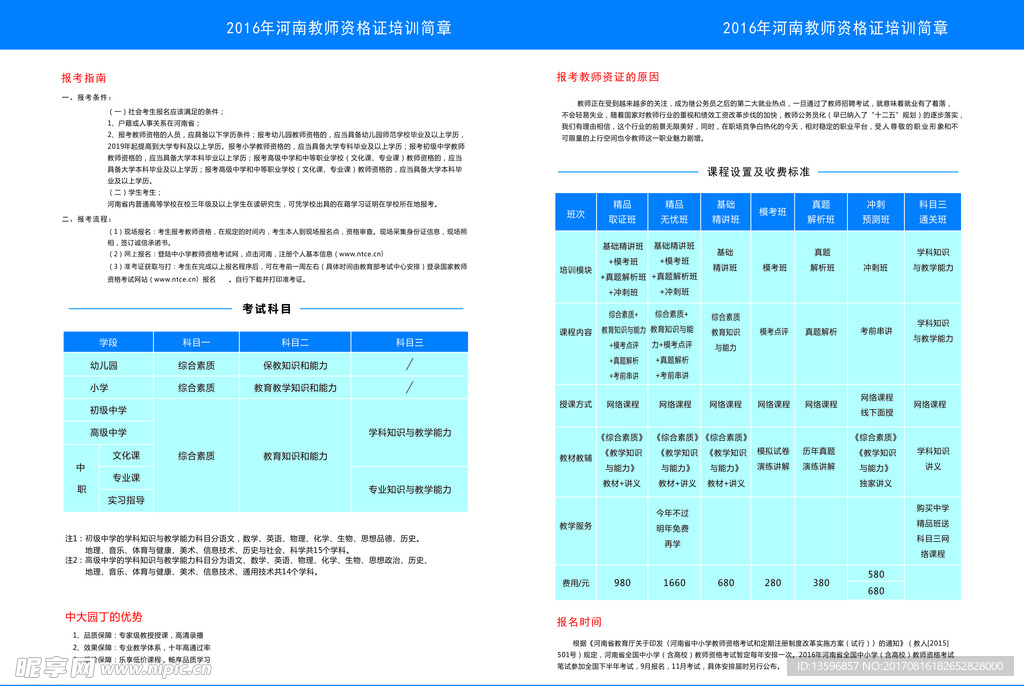This screenshot has height=686, width=1024.
Task: Click the "科目三" column header in exam table
Action: [x=409, y=342]
